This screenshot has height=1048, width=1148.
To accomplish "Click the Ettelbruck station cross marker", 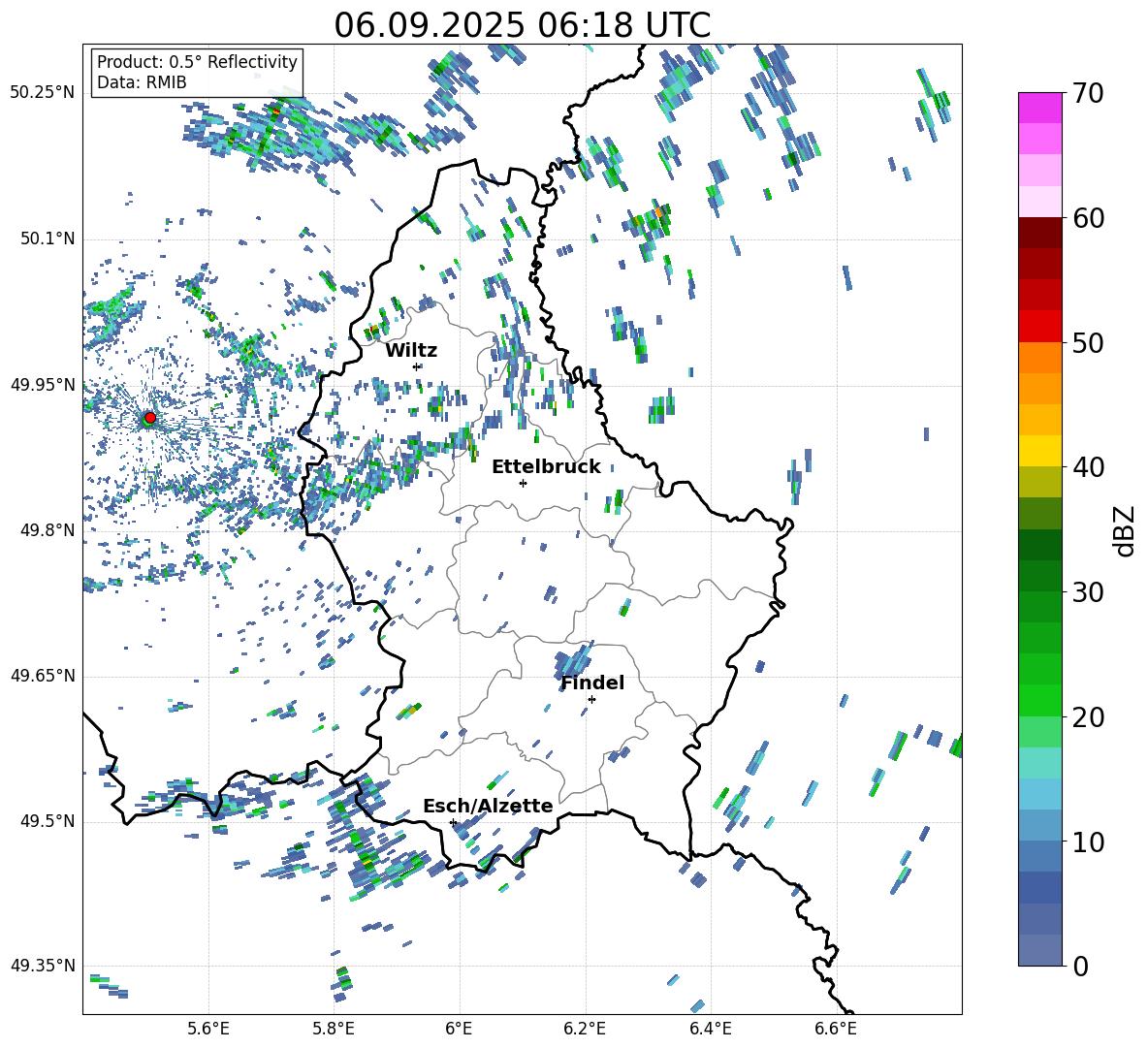I will coord(523,483).
